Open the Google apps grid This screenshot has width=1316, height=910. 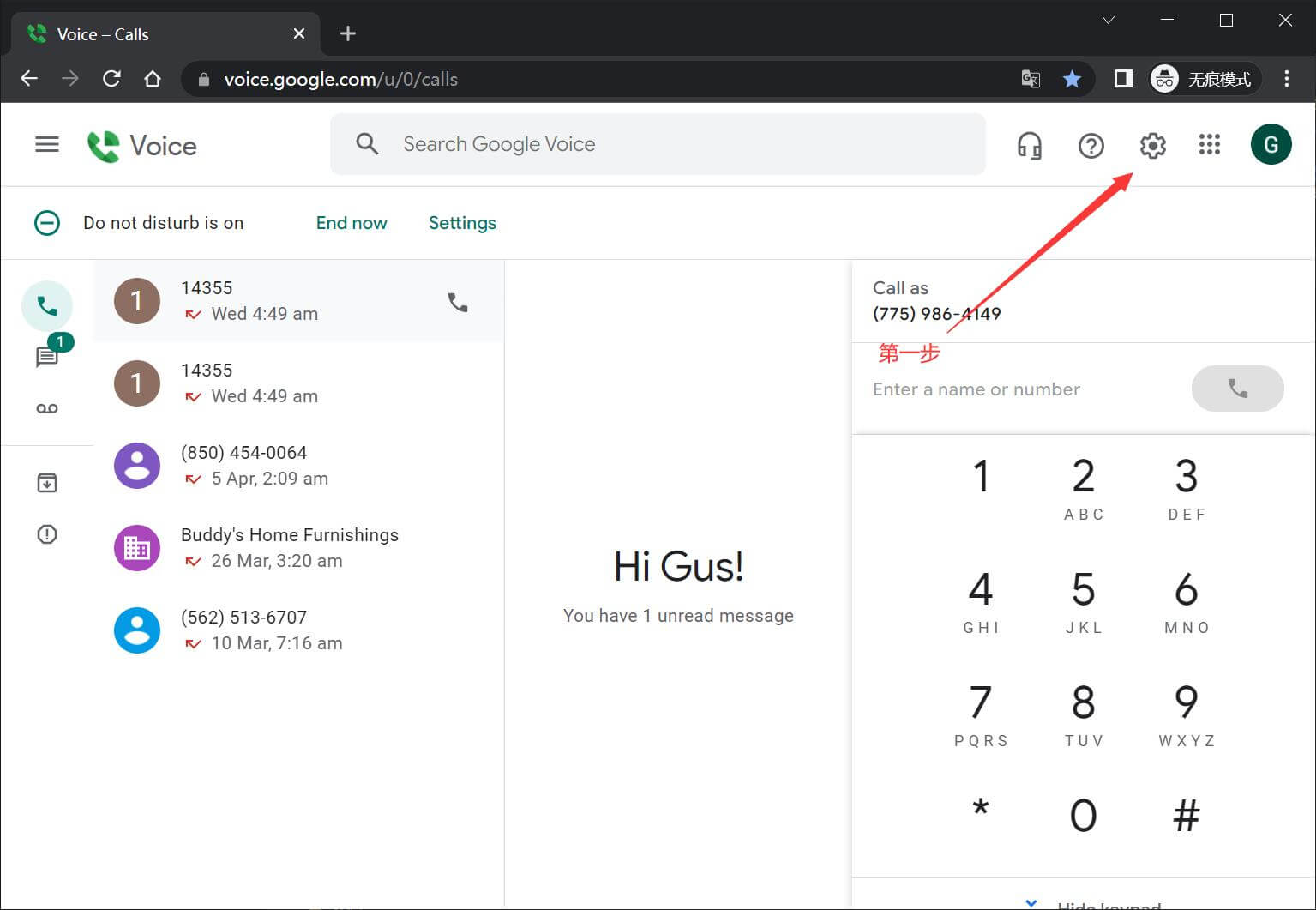coord(1209,145)
